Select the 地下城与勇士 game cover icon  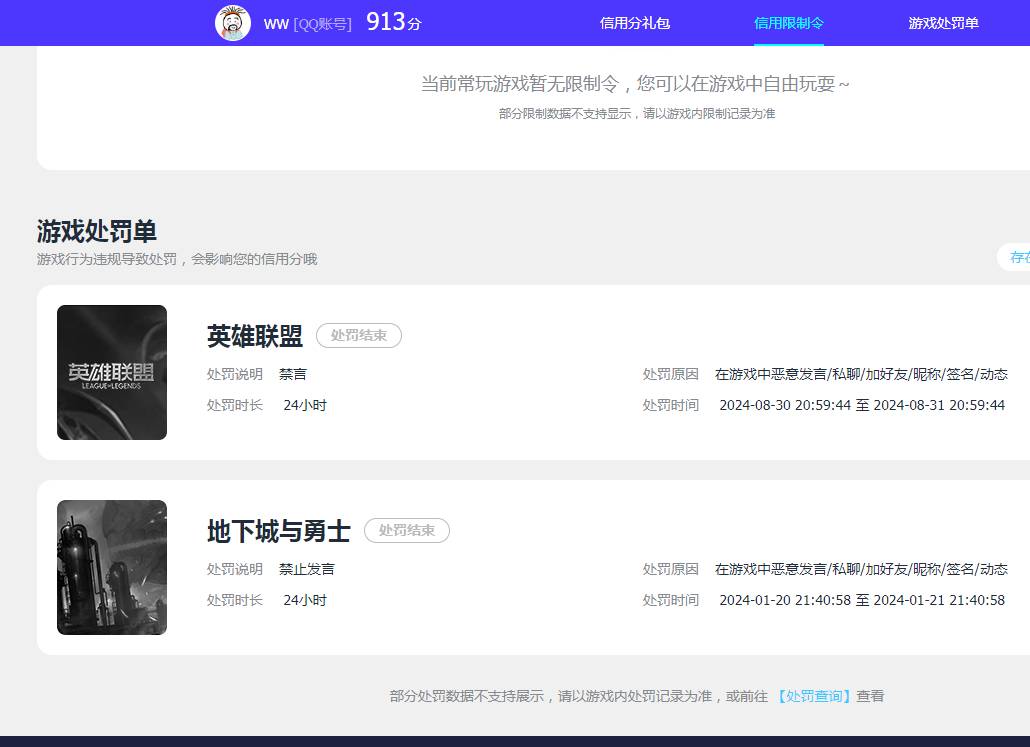pyautogui.click(x=111, y=567)
